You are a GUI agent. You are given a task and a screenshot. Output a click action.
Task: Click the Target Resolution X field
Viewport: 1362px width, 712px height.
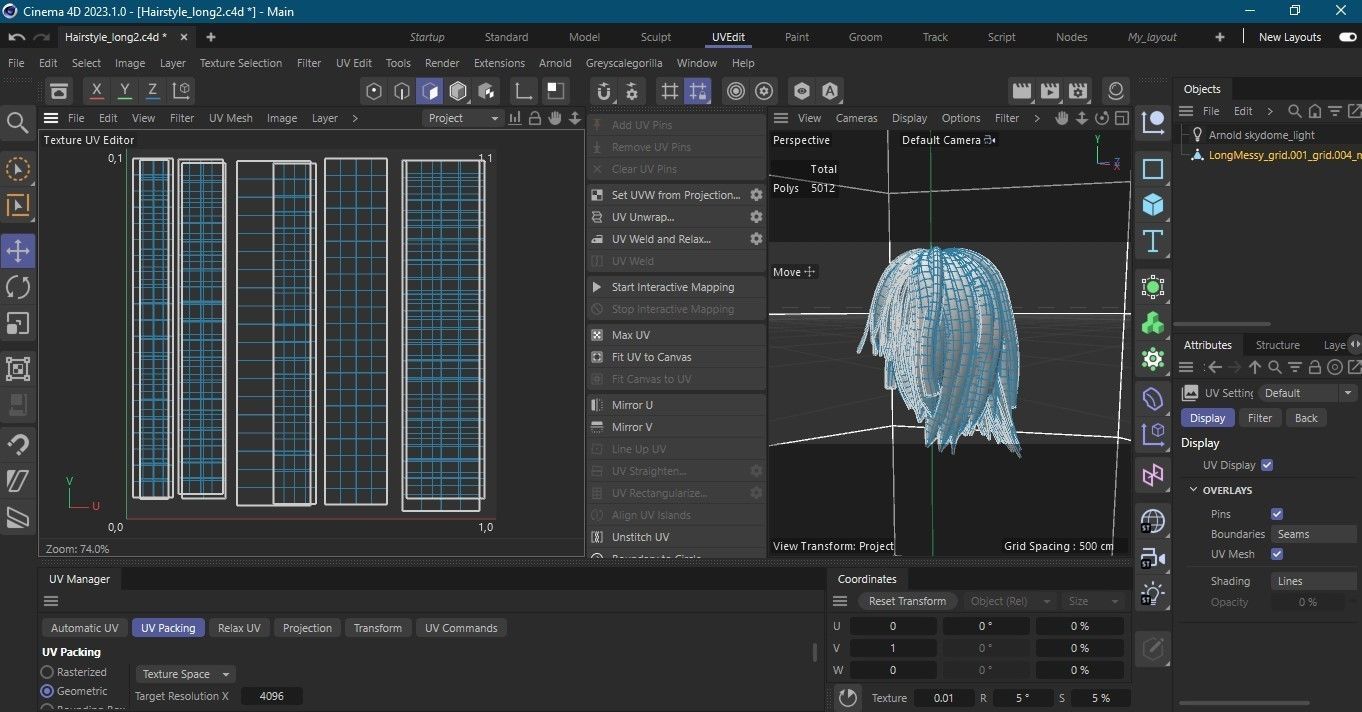click(x=270, y=696)
